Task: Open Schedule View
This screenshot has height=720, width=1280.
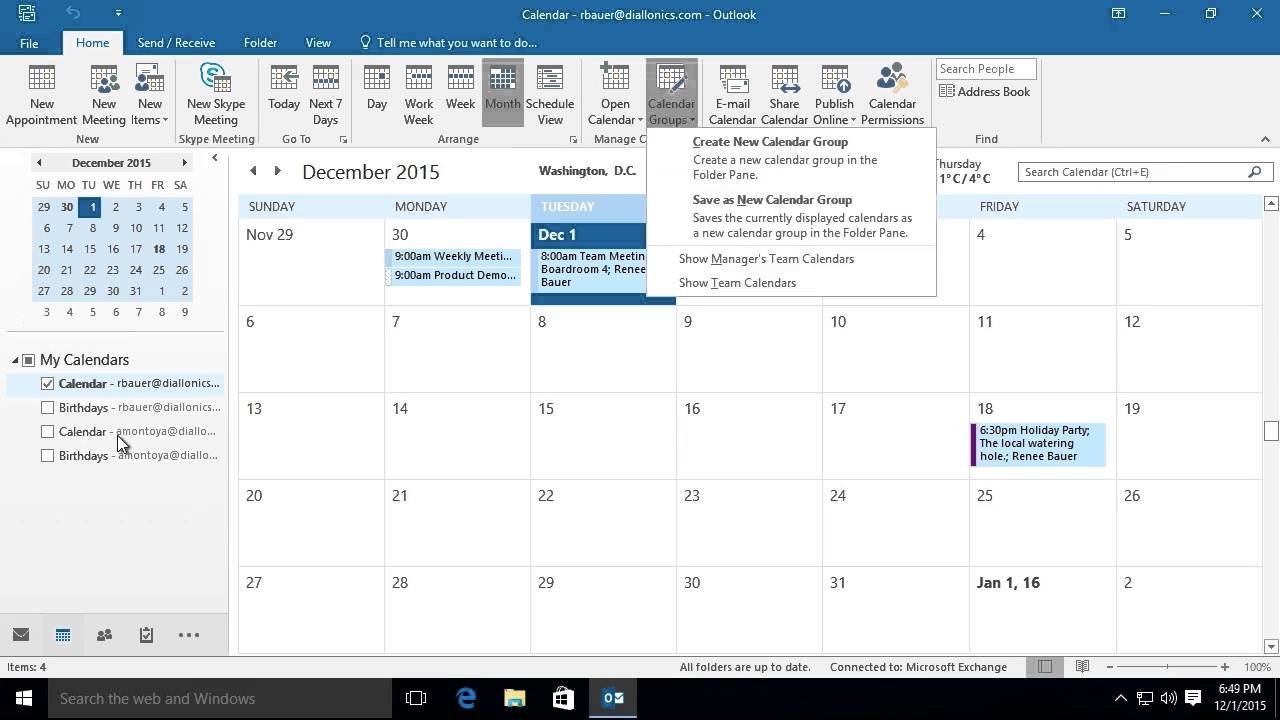Action: pyautogui.click(x=550, y=95)
